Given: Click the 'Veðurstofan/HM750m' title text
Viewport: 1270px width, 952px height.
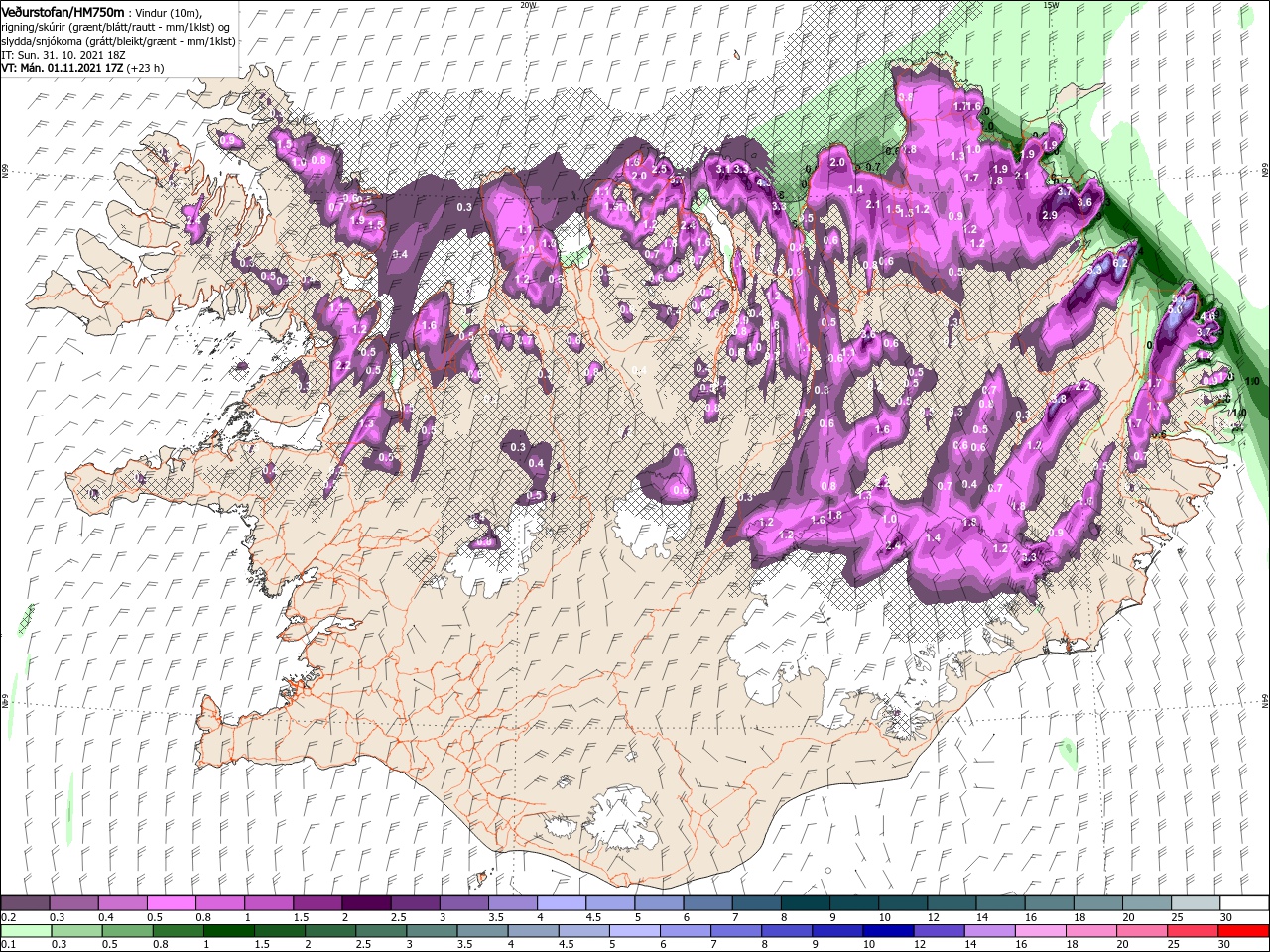Looking at the screenshot, I should tap(63, 11).
